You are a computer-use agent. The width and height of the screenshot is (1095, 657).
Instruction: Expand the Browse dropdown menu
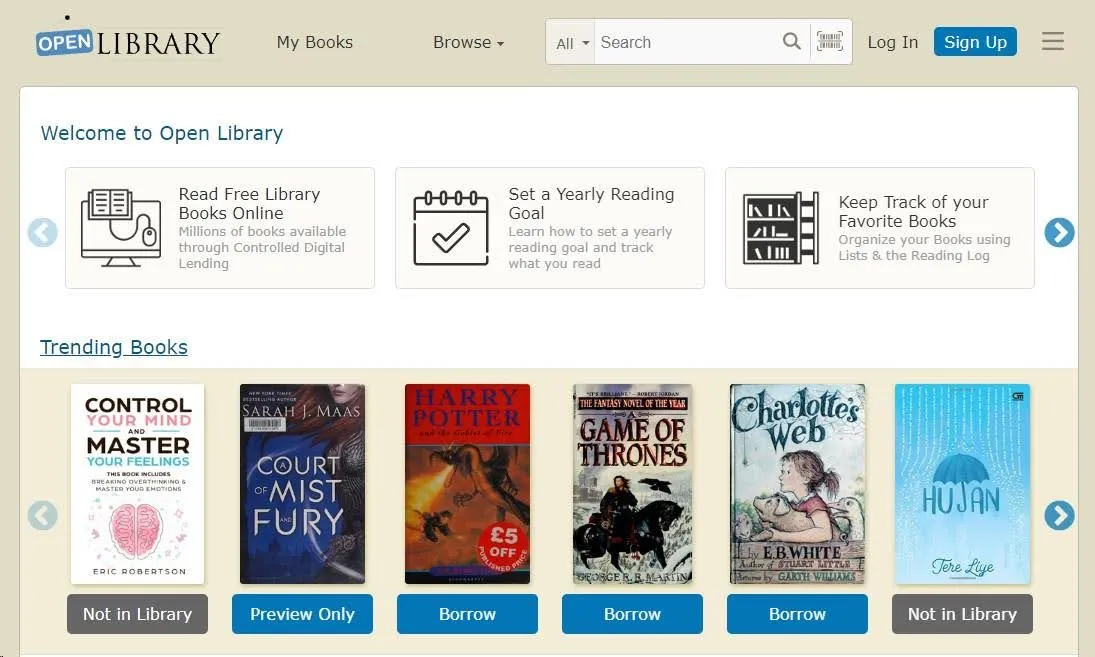tap(468, 42)
